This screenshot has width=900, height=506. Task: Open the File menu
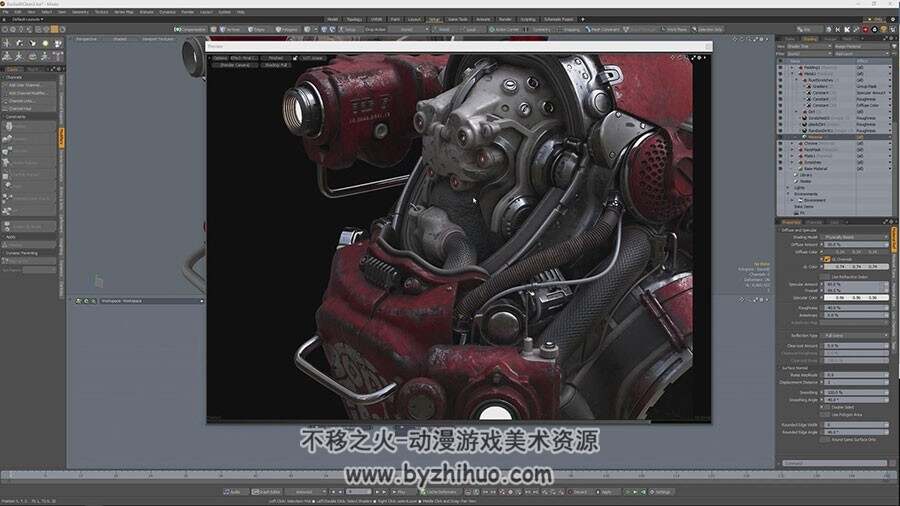[5, 11]
